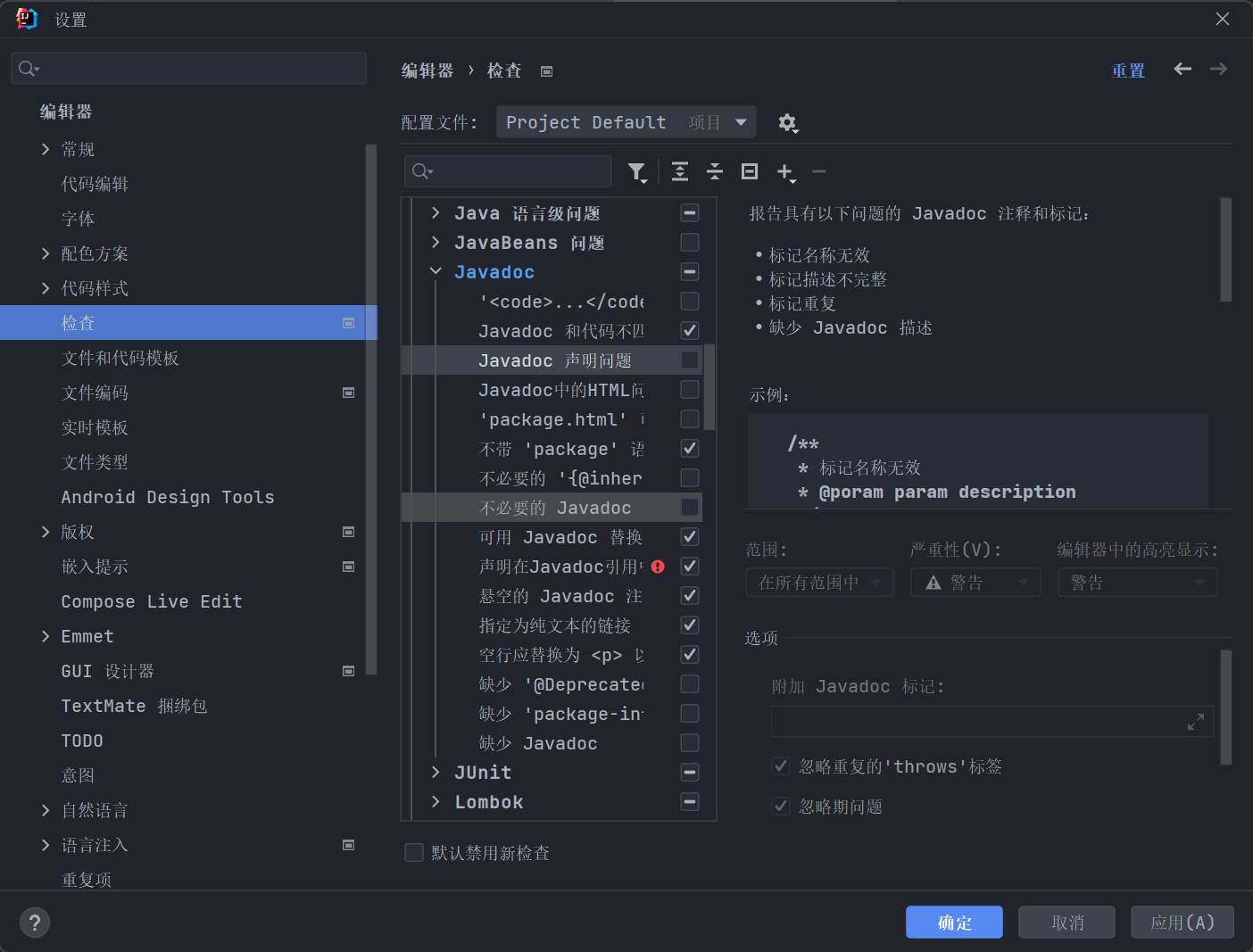Open the profile gear settings icon

787,123
